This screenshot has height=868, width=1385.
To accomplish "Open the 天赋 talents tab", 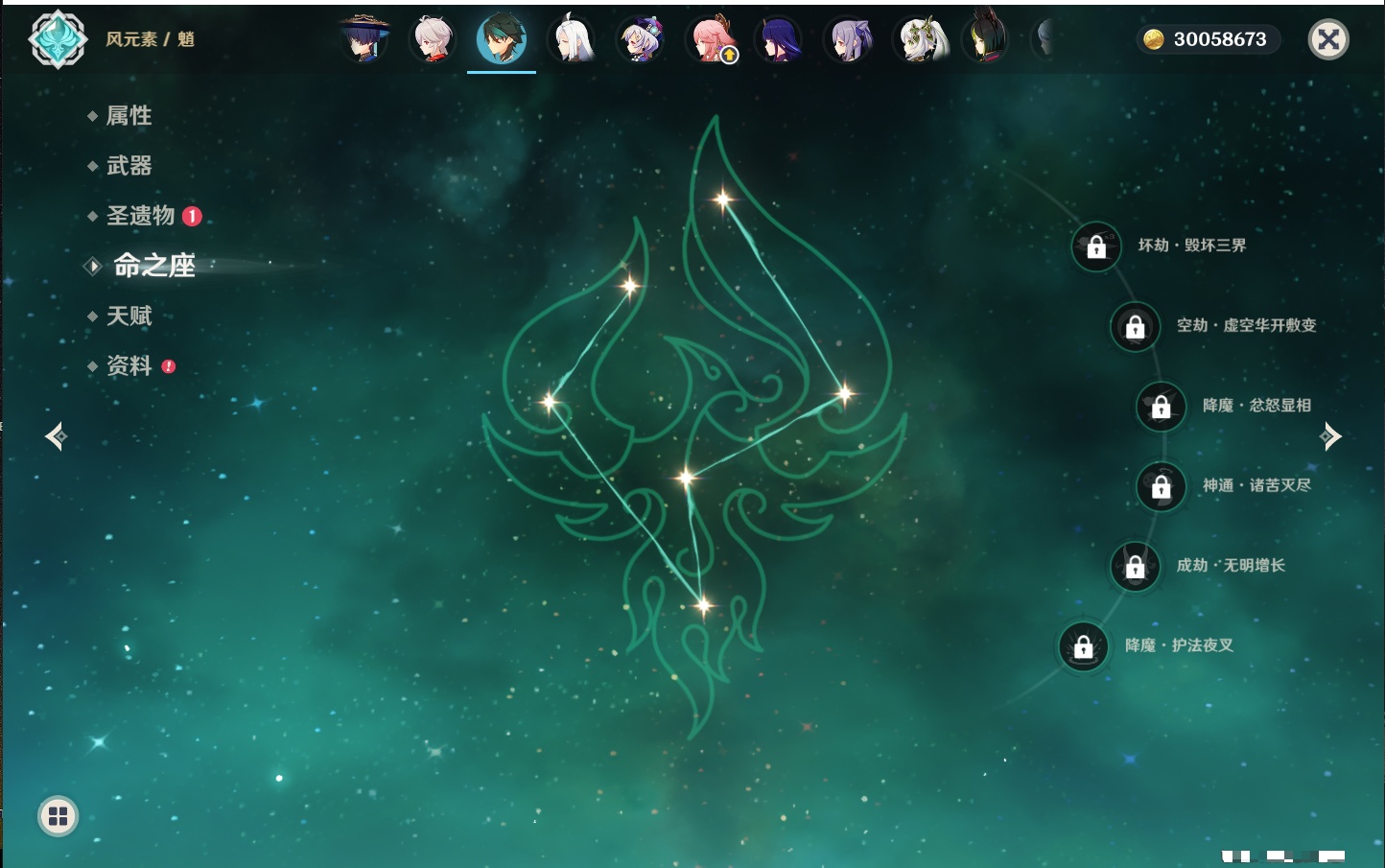I will (129, 316).
